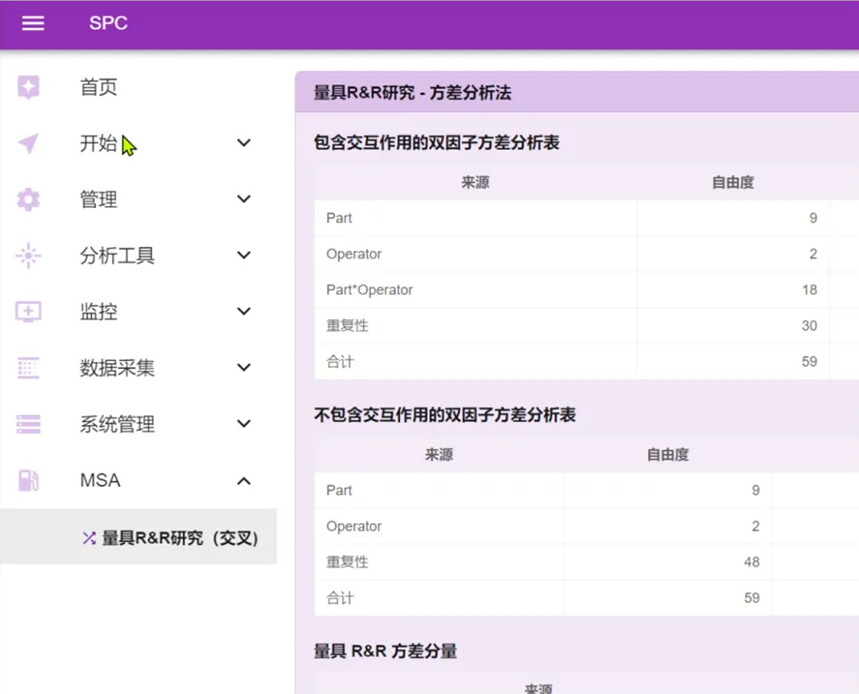The image size is (859, 694).
Task: Click 不包含交互作用的双因子方差分析表 heading
Action: point(445,415)
